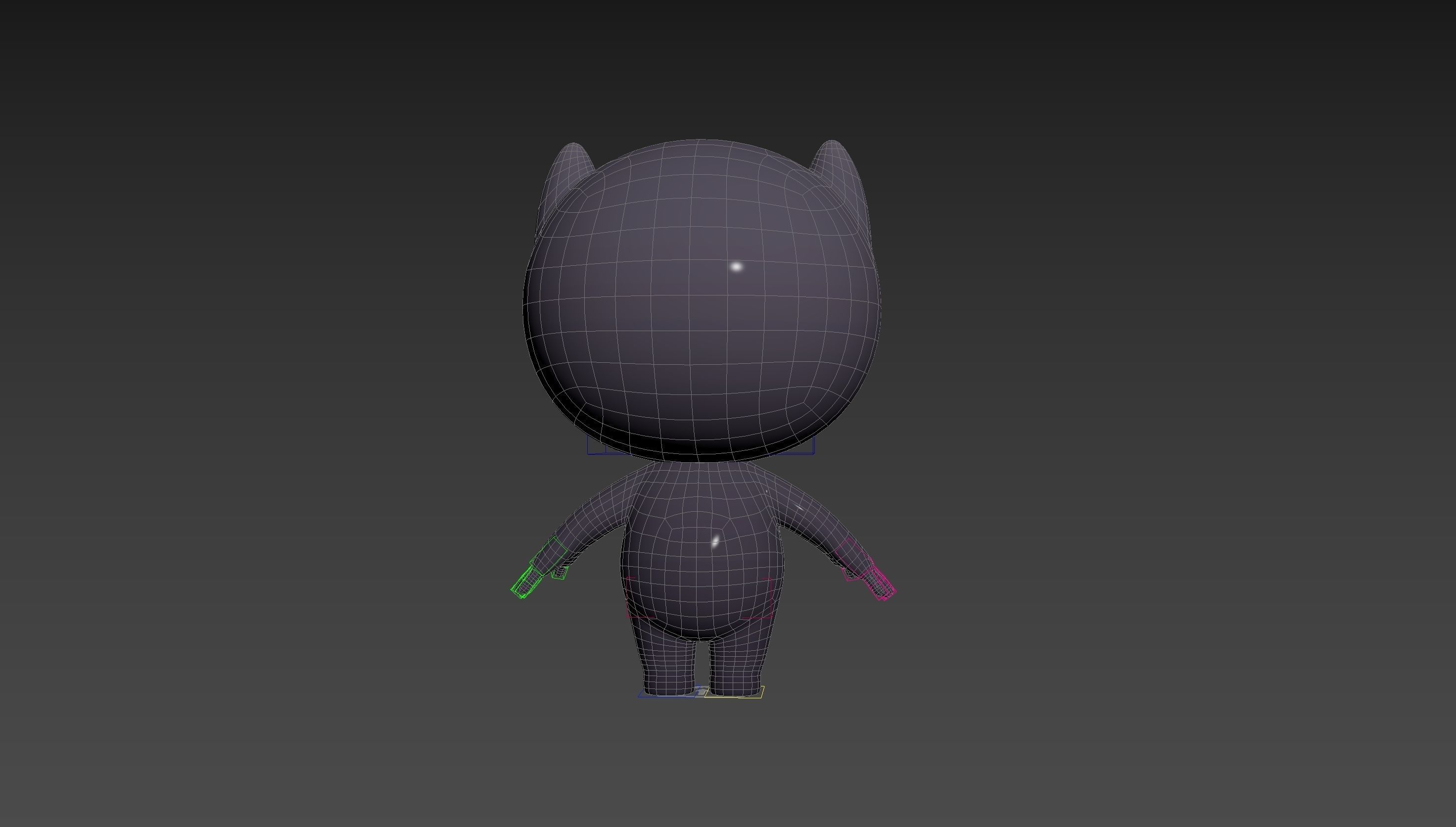Click the specular highlight on the head
The width and height of the screenshot is (1456, 827).
[x=736, y=266]
